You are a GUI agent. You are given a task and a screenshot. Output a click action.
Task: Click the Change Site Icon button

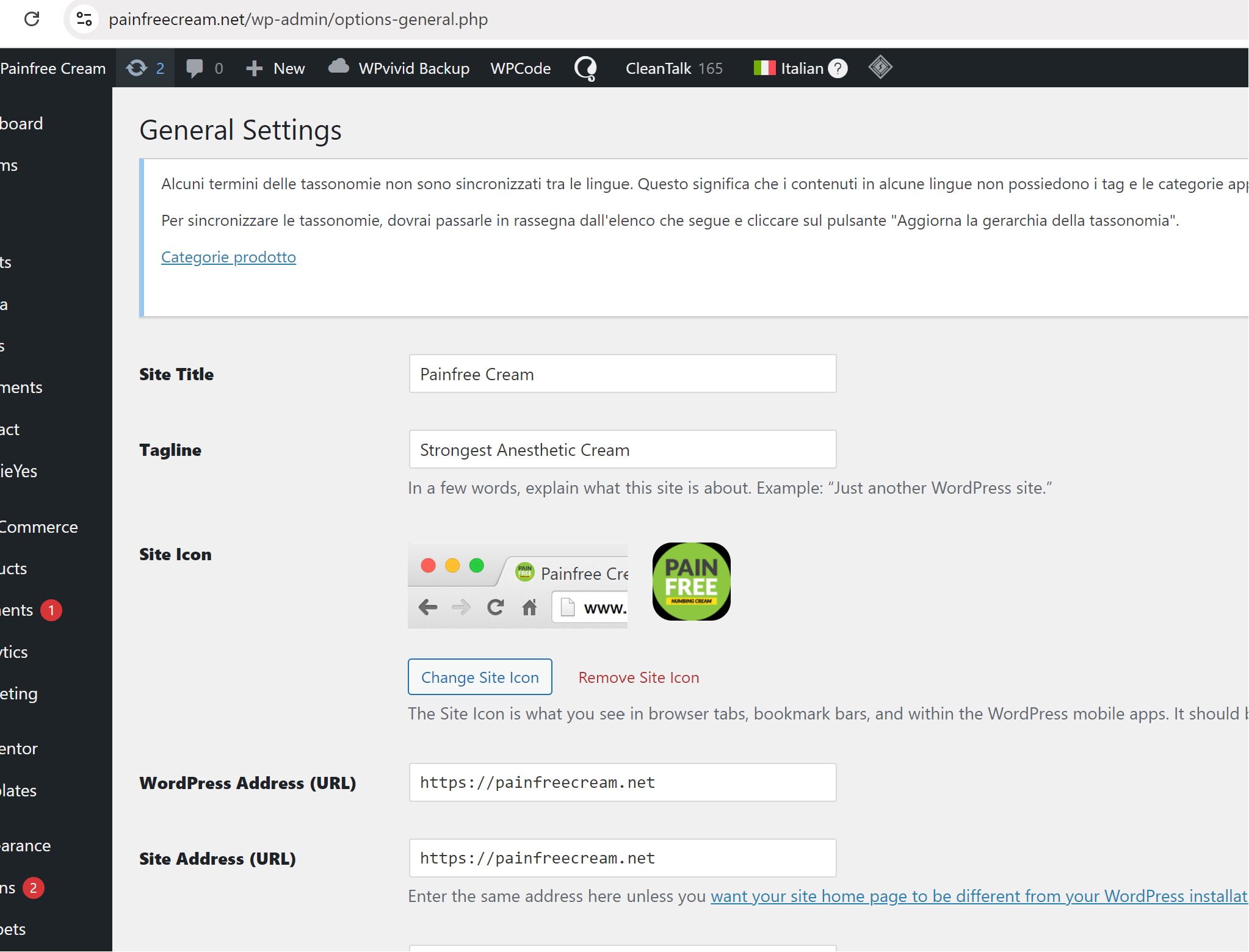pyautogui.click(x=480, y=677)
